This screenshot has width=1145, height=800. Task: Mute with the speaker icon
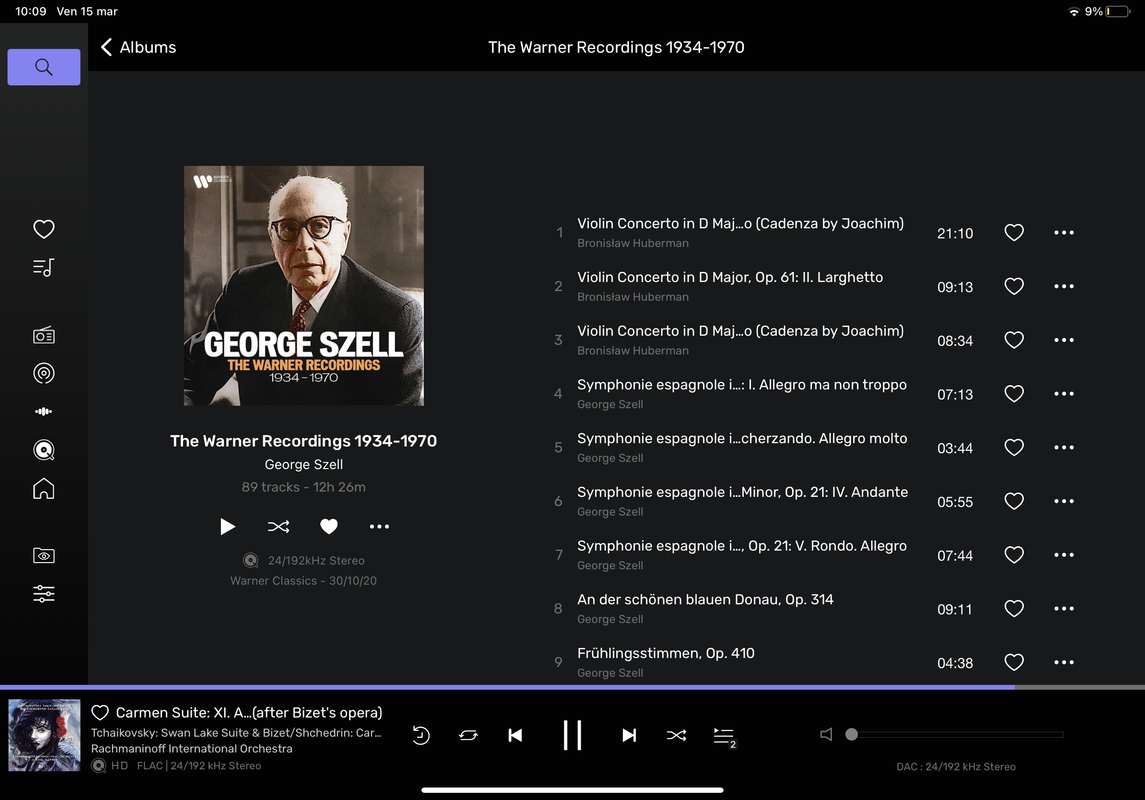[826, 734]
